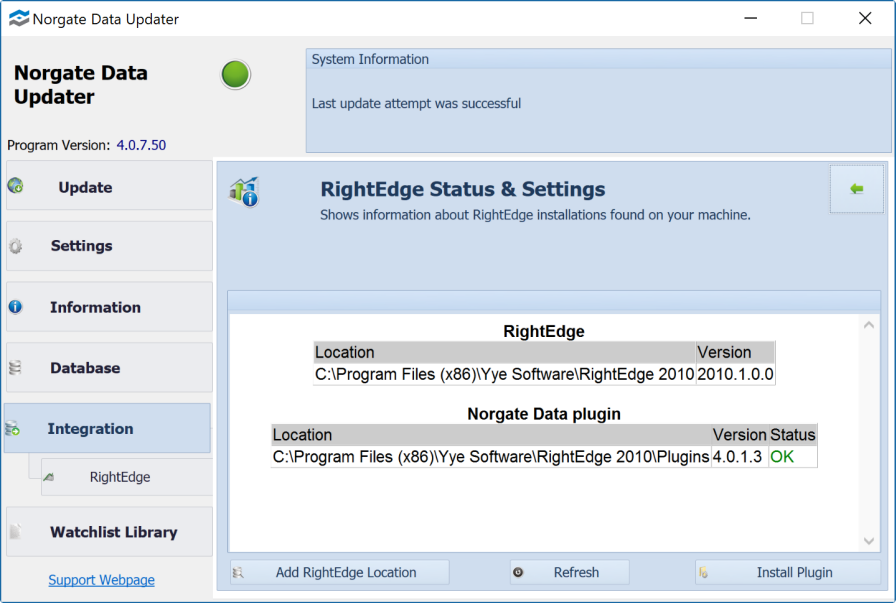Click the Integration plug icon
This screenshot has width=896, height=603.
click(x=14, y=429)
